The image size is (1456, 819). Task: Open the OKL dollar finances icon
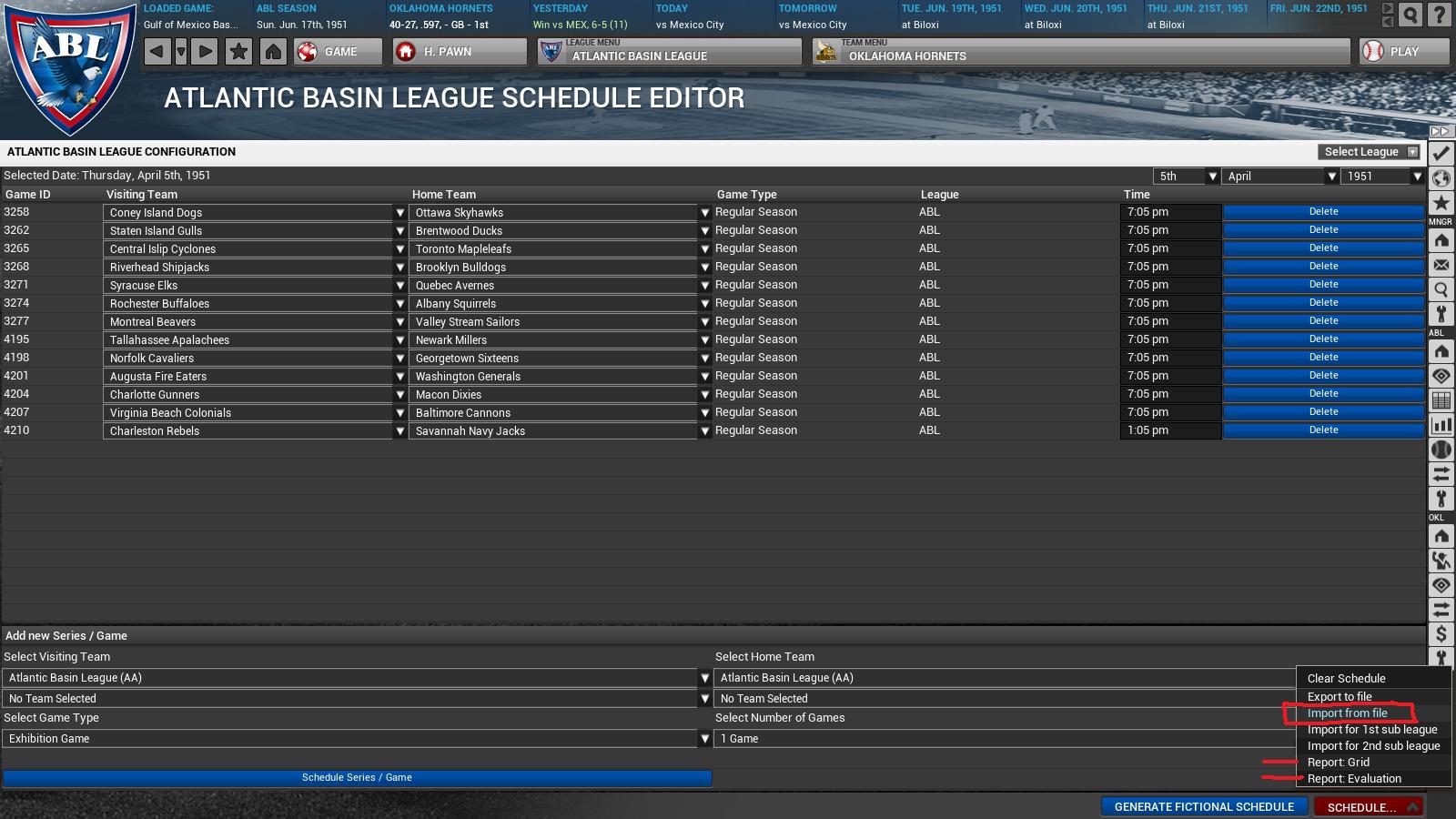(1441, 634)
